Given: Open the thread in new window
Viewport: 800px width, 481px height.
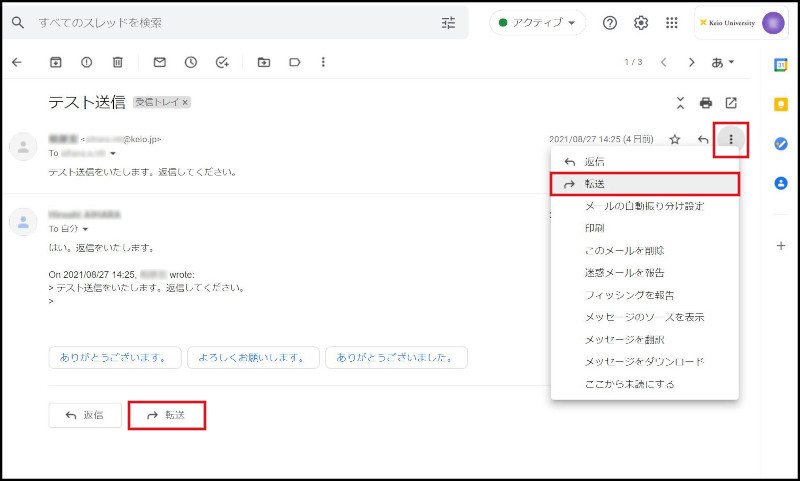Looking at the screenshot, I should pyautogui.click(x=731, y=103).
